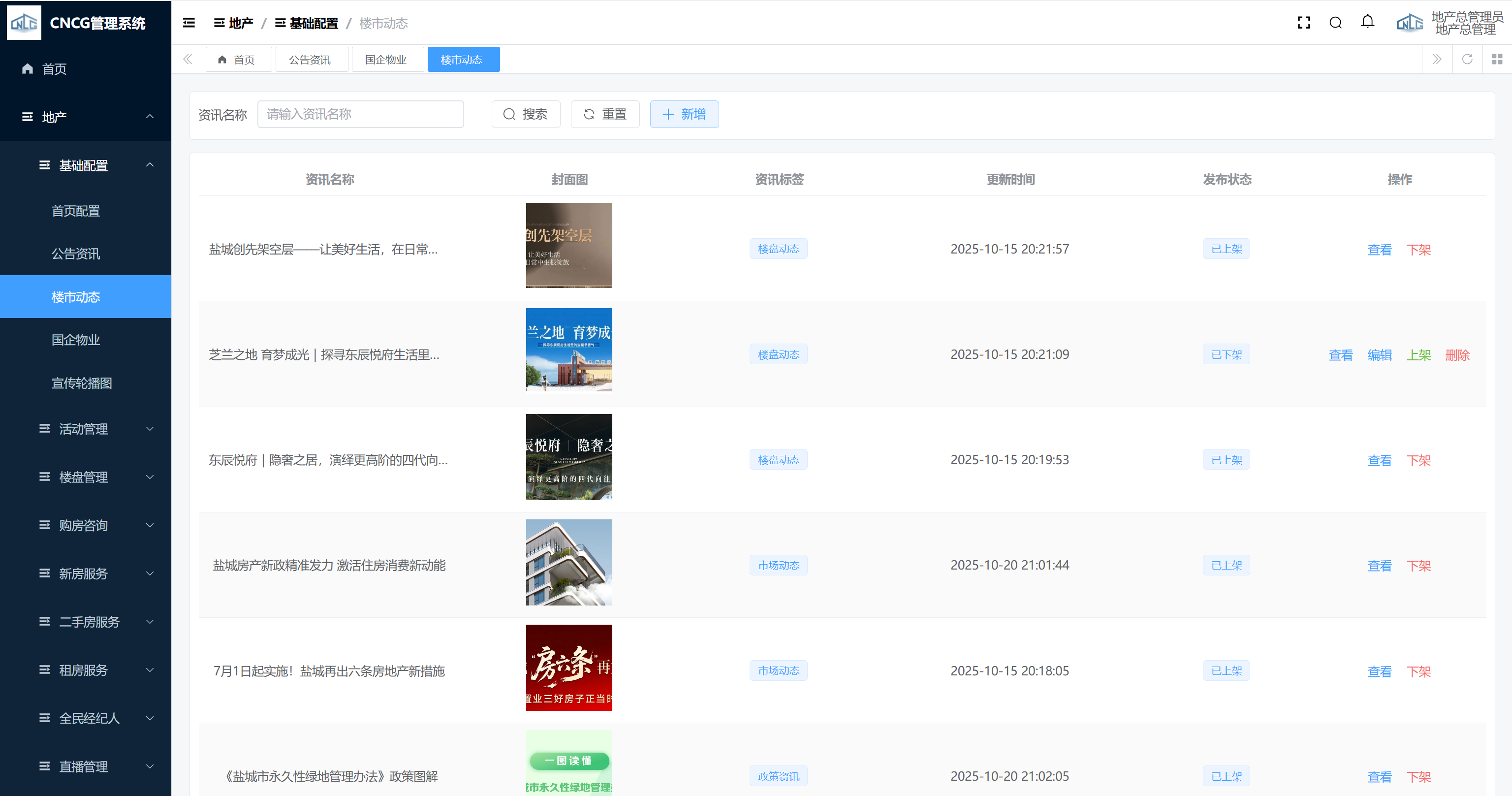The width and height of the screenshot is (1512, 796).
Task: Click the 资讯名称 search input field
Action: tap(360, 114)
